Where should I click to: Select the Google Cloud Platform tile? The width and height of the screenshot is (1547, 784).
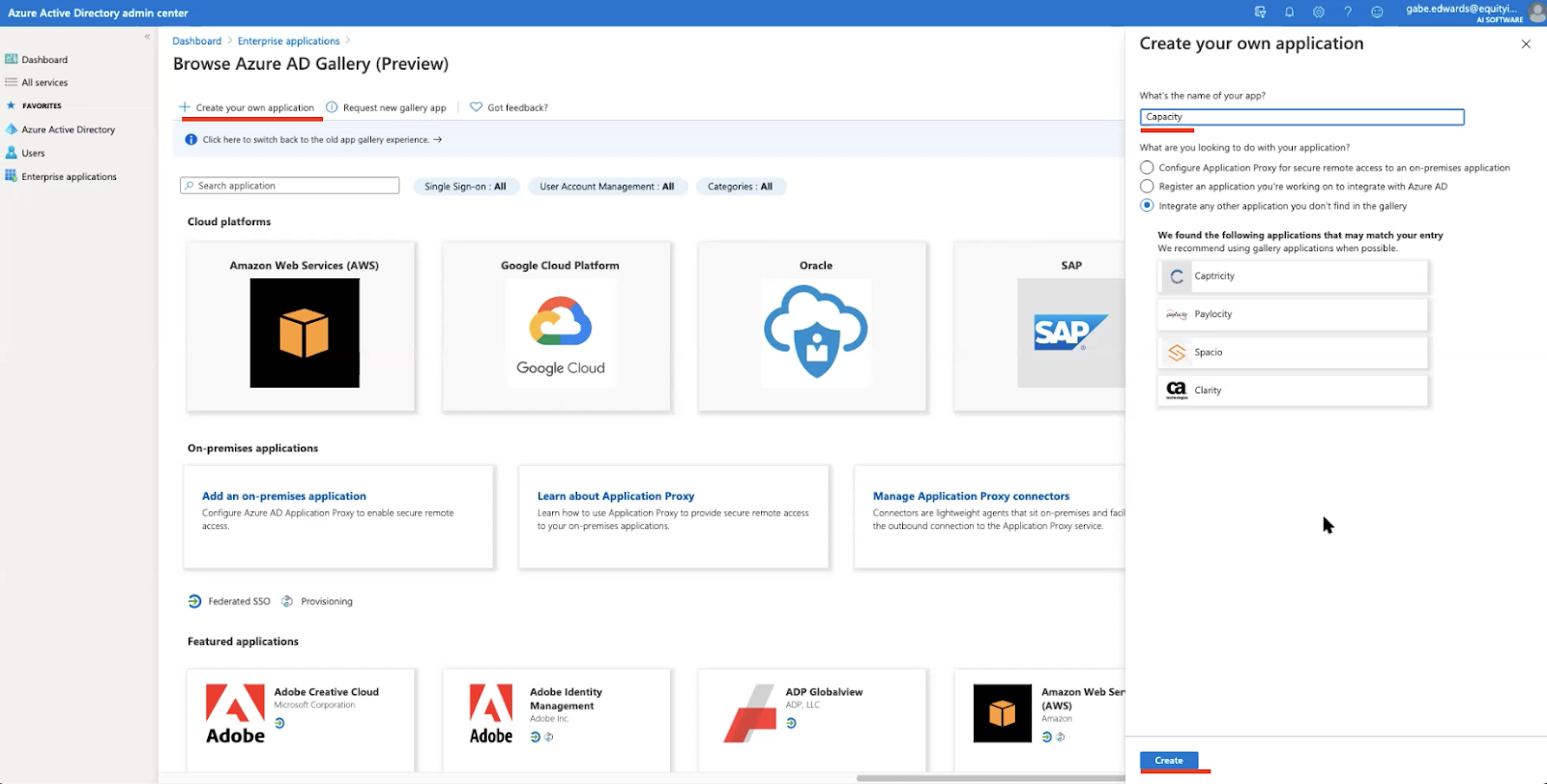[x=557, y=327]
